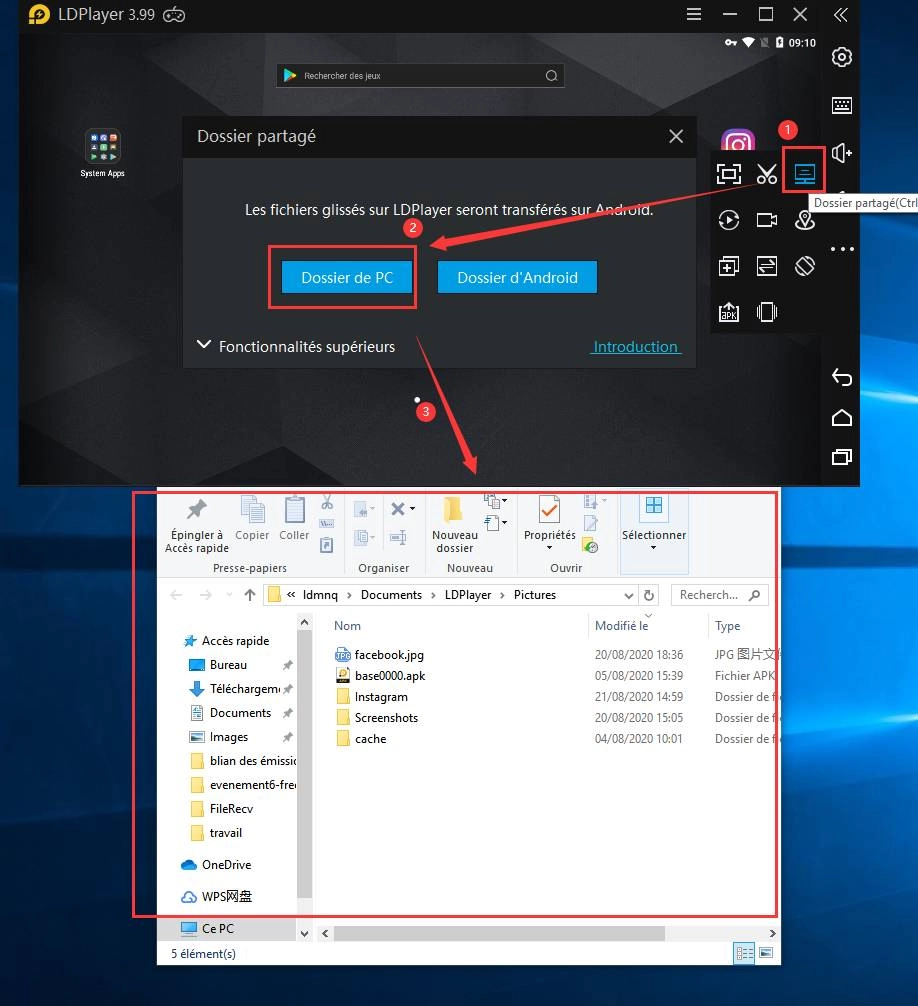Sort by the Type column header

(x=727, y=626)
